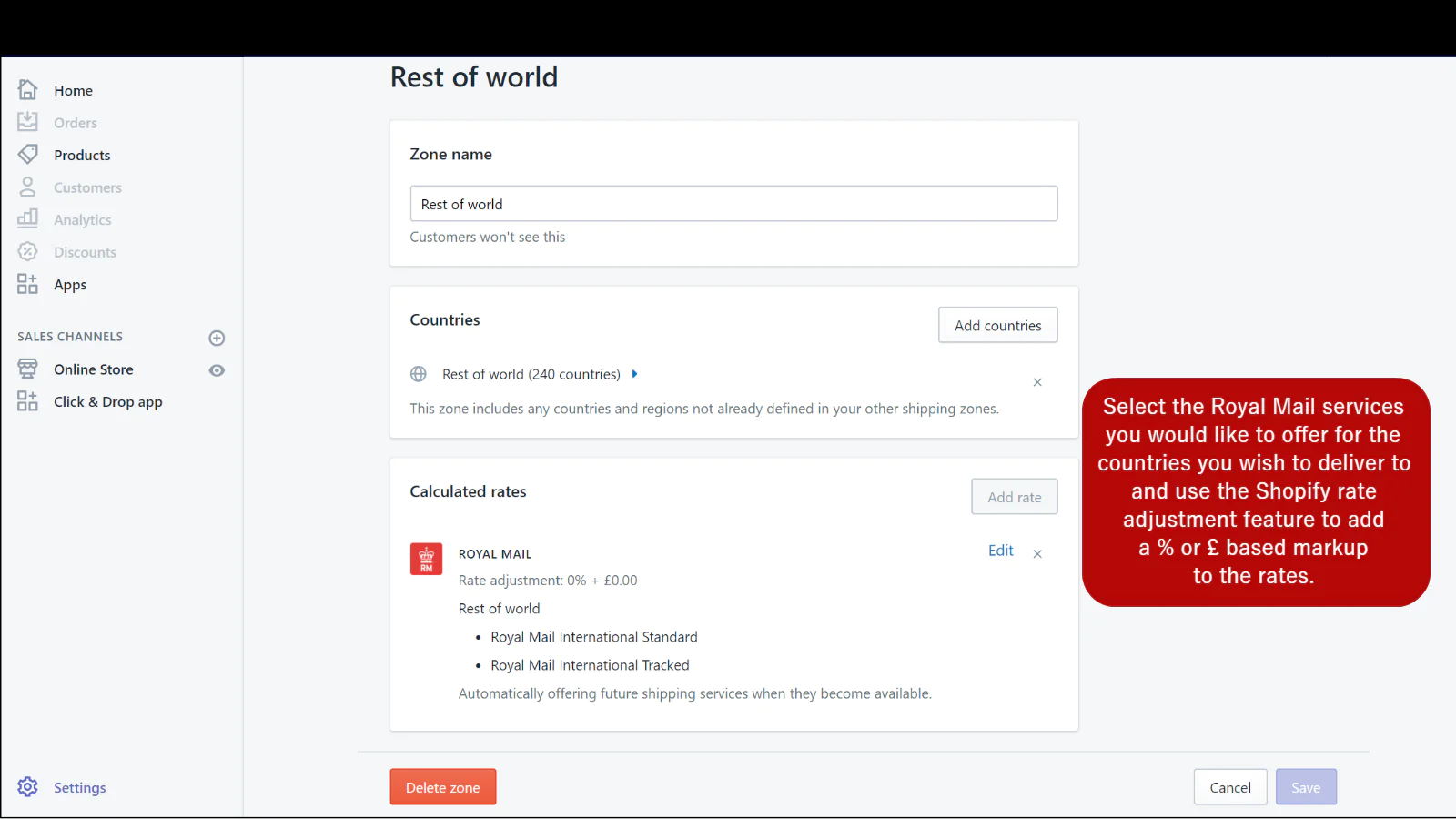This screenshot has width=1456, height=819.
Task: Click the globe icon beside Rest of world
Action: coord(419,374)
